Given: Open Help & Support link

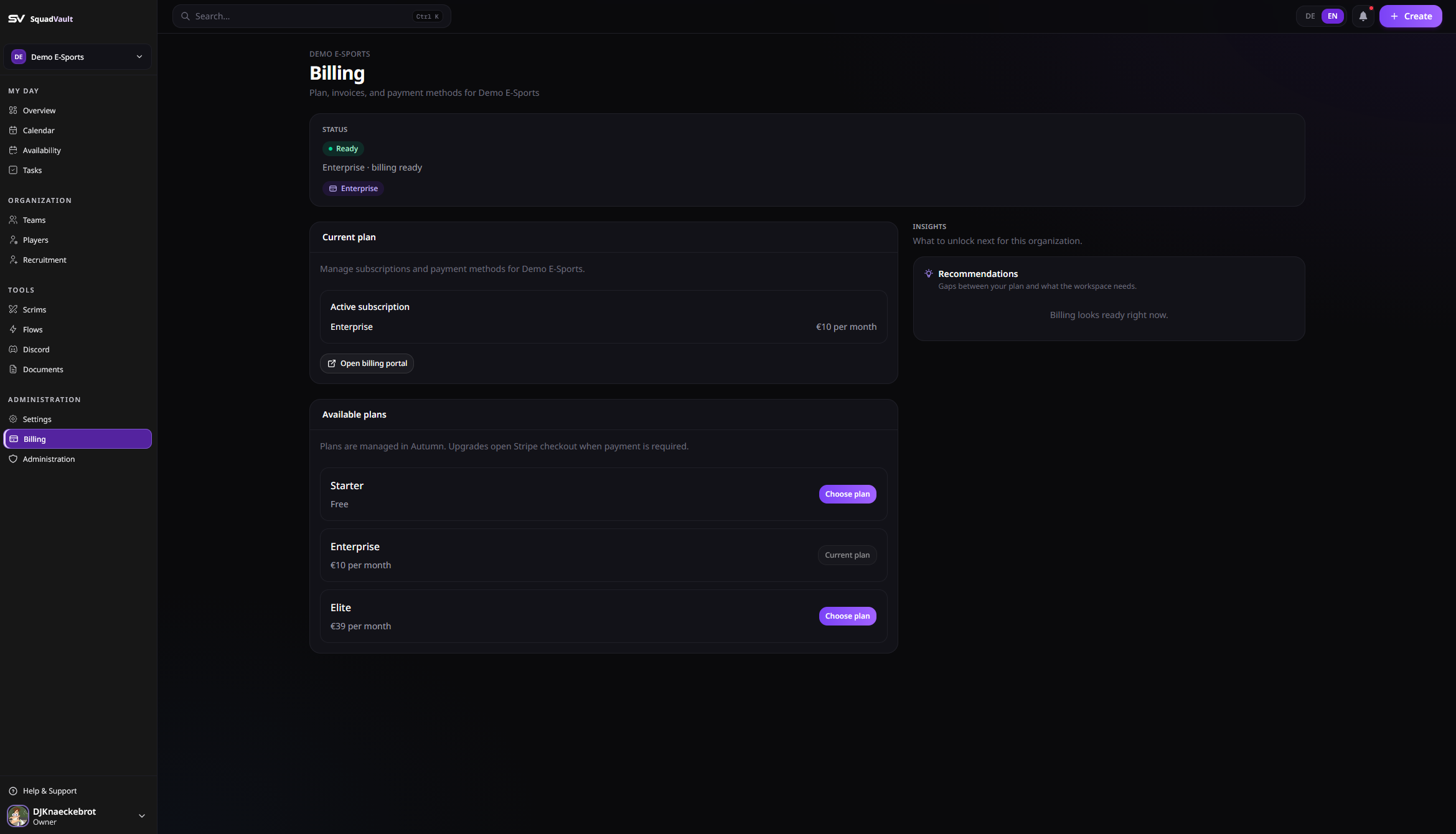Looking at the screenshot, I should (x=78, y=791).
